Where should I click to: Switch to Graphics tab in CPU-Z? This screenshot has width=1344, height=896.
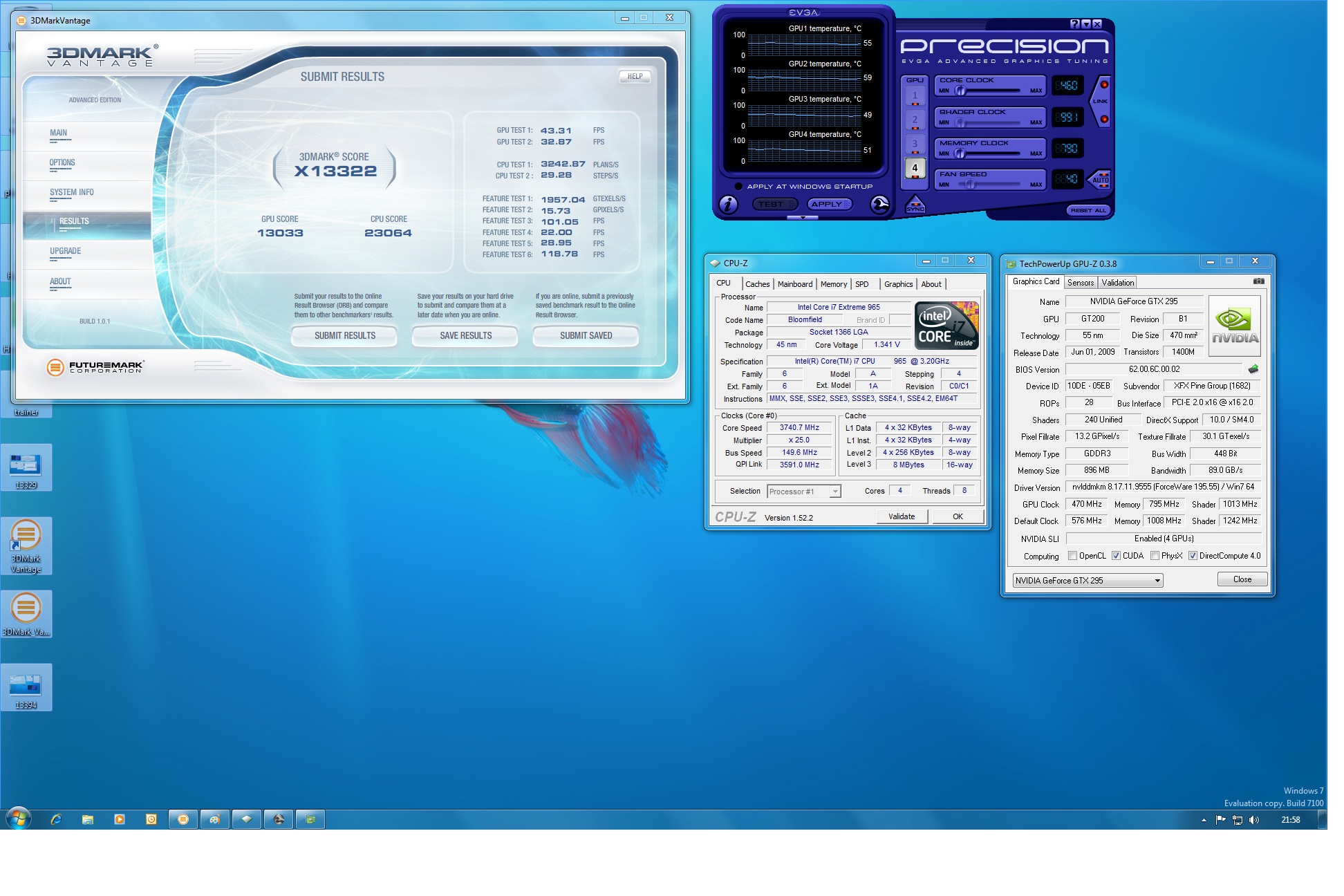pyautogui.click(x=898, y=284)
